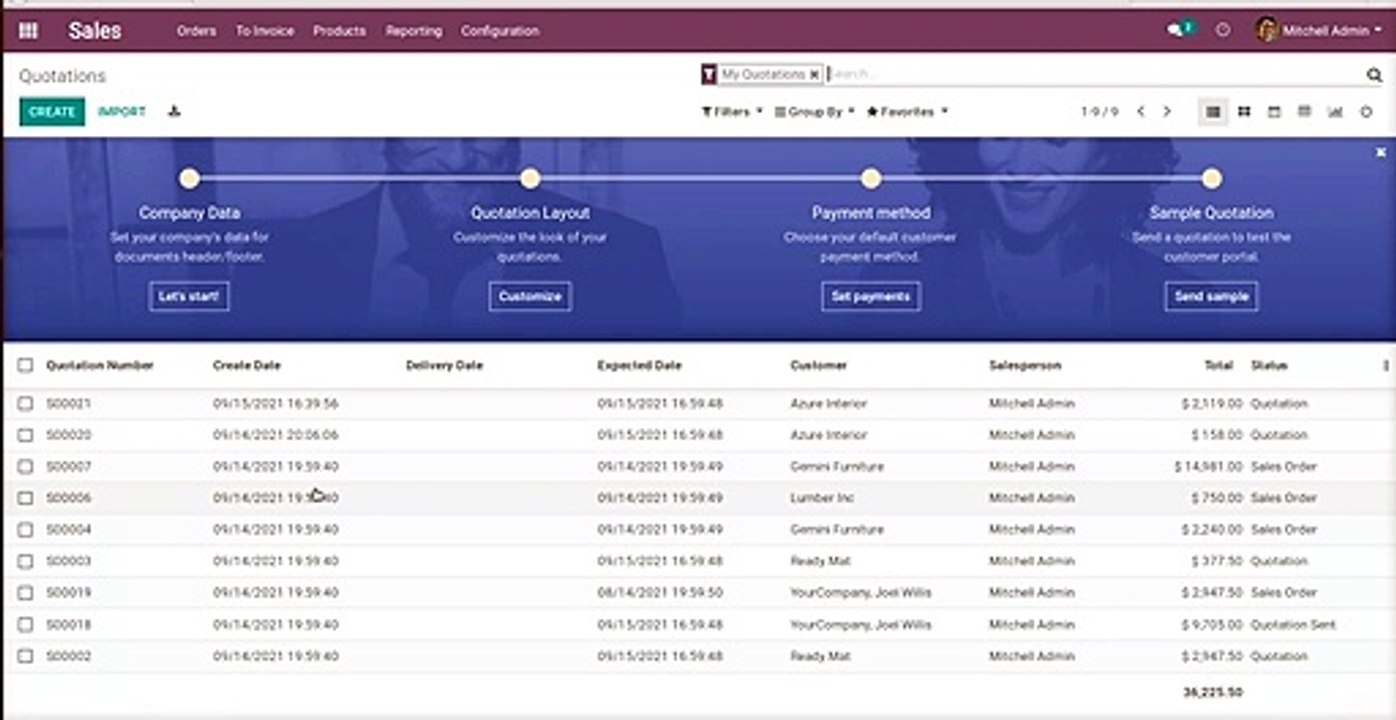
Task: Click the Sample Quotation step circle
Action: (x=1212, y=179)
